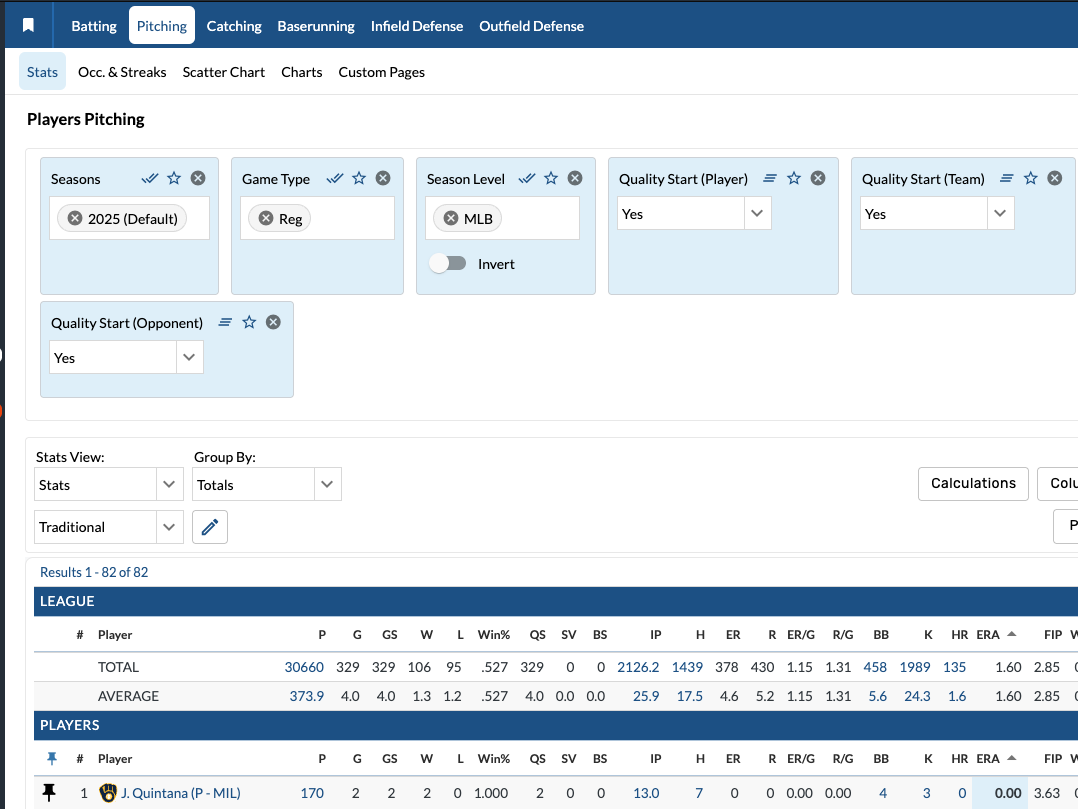
Task: Click select-all checkmarks icon on Season Level
Action: [526, 178]
